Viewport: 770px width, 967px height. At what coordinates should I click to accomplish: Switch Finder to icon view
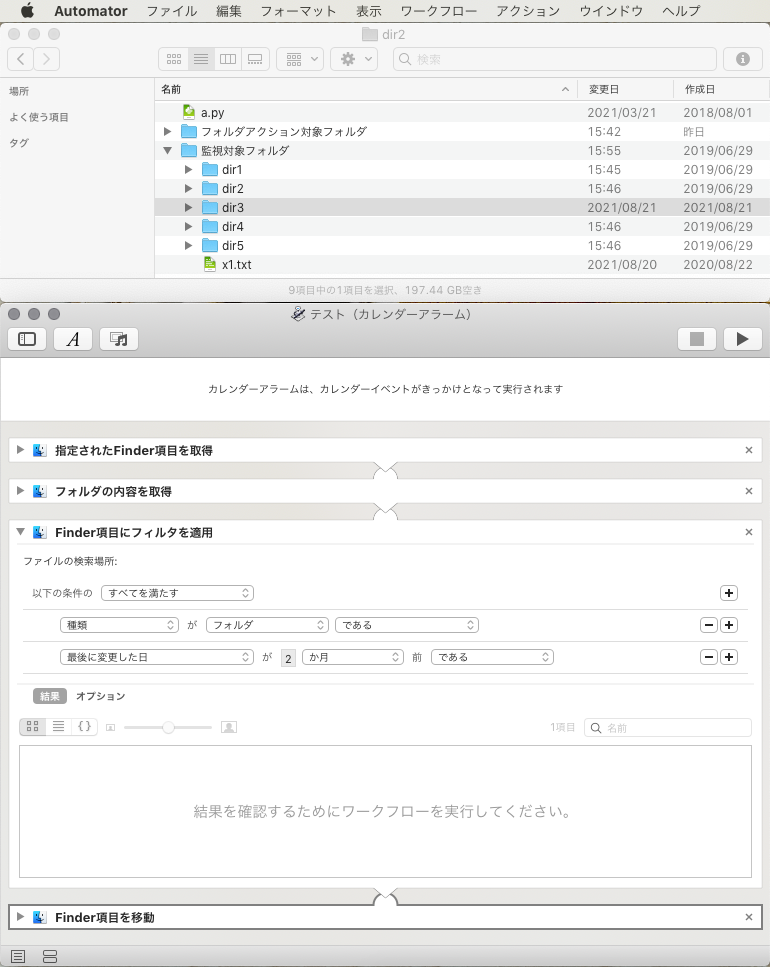click(174, 59)
